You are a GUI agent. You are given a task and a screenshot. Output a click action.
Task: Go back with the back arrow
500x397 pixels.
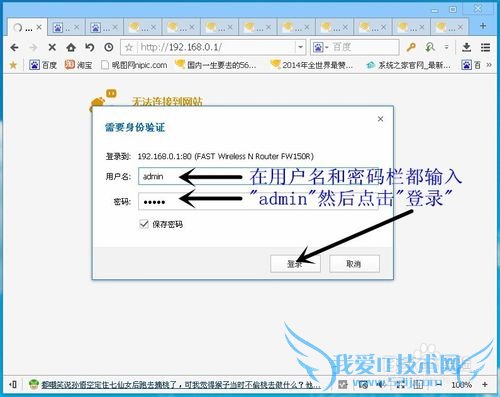14,48
